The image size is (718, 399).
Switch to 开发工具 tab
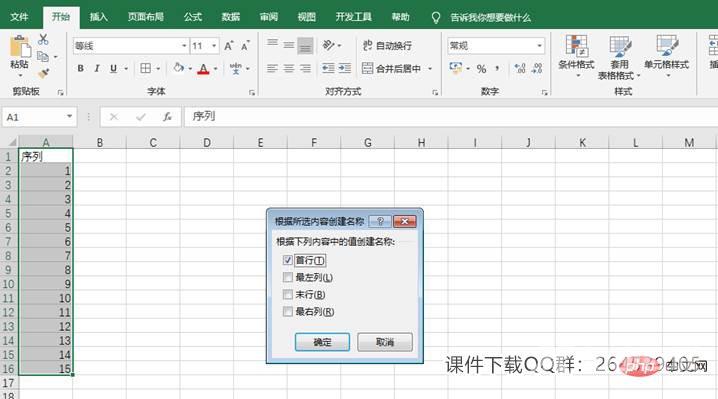pyautogui.click(x=354, y=17)
